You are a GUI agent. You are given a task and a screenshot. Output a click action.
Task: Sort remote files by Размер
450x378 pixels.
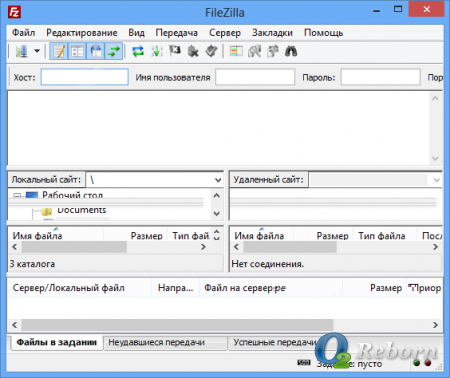pos(332,236)
